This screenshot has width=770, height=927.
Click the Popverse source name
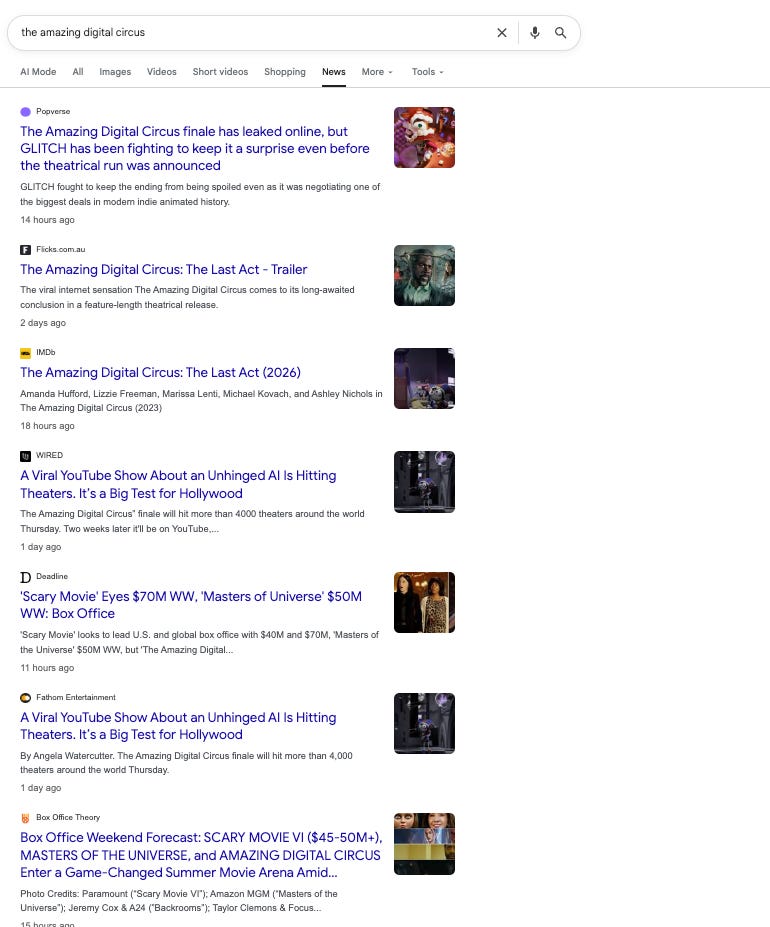pos(53,111)
